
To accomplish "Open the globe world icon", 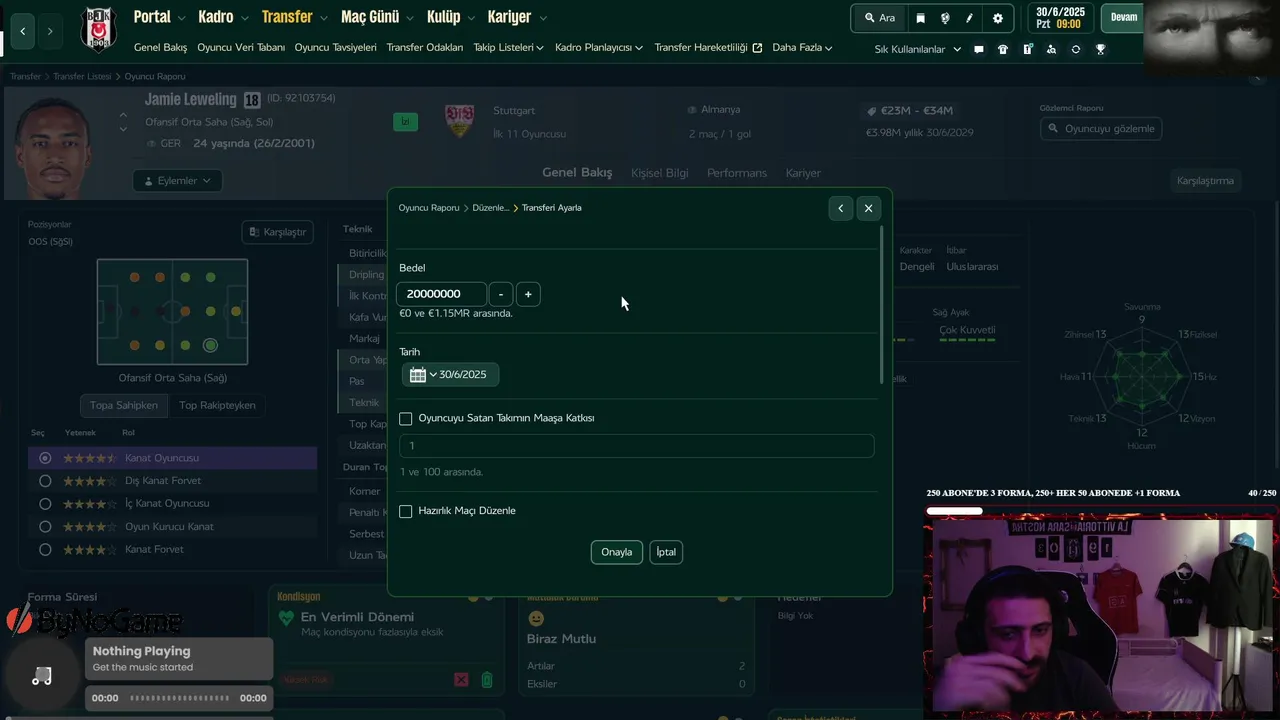I will coord(945,18).
